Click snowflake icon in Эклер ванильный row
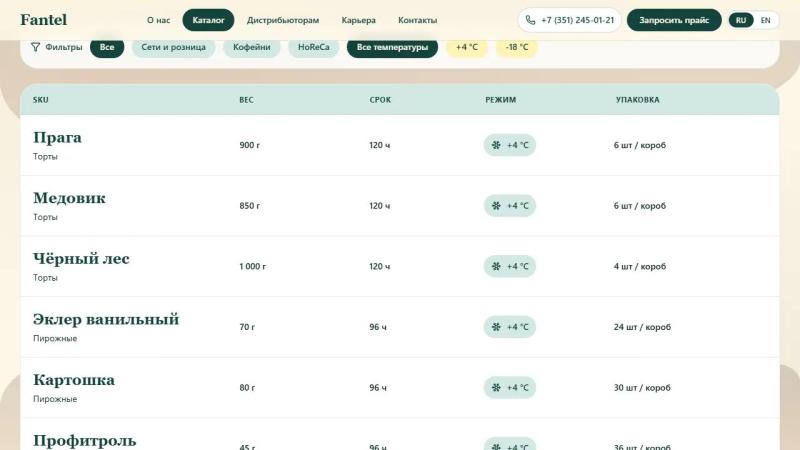This screenshot has height=450, width=800. pyautogui.click(x=496, y=327)
